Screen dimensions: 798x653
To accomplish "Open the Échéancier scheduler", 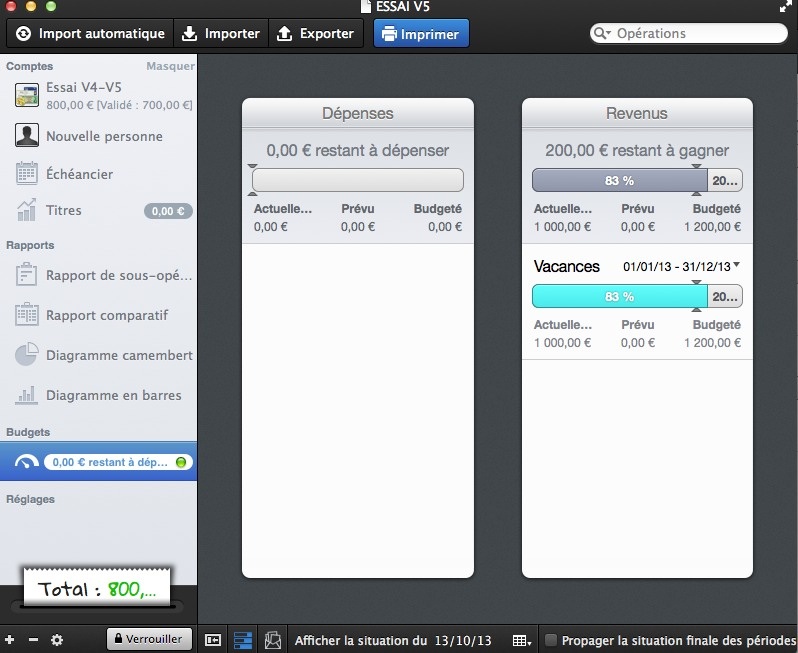I will [x=99, y=174].
